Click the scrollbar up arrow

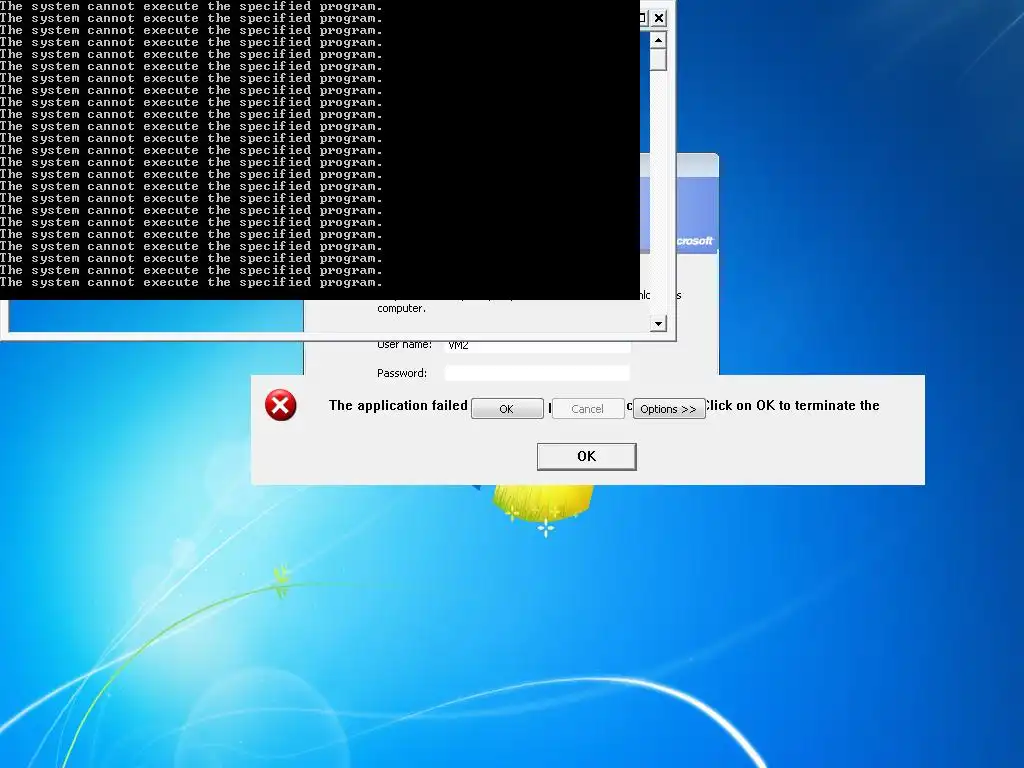point(658,40)
